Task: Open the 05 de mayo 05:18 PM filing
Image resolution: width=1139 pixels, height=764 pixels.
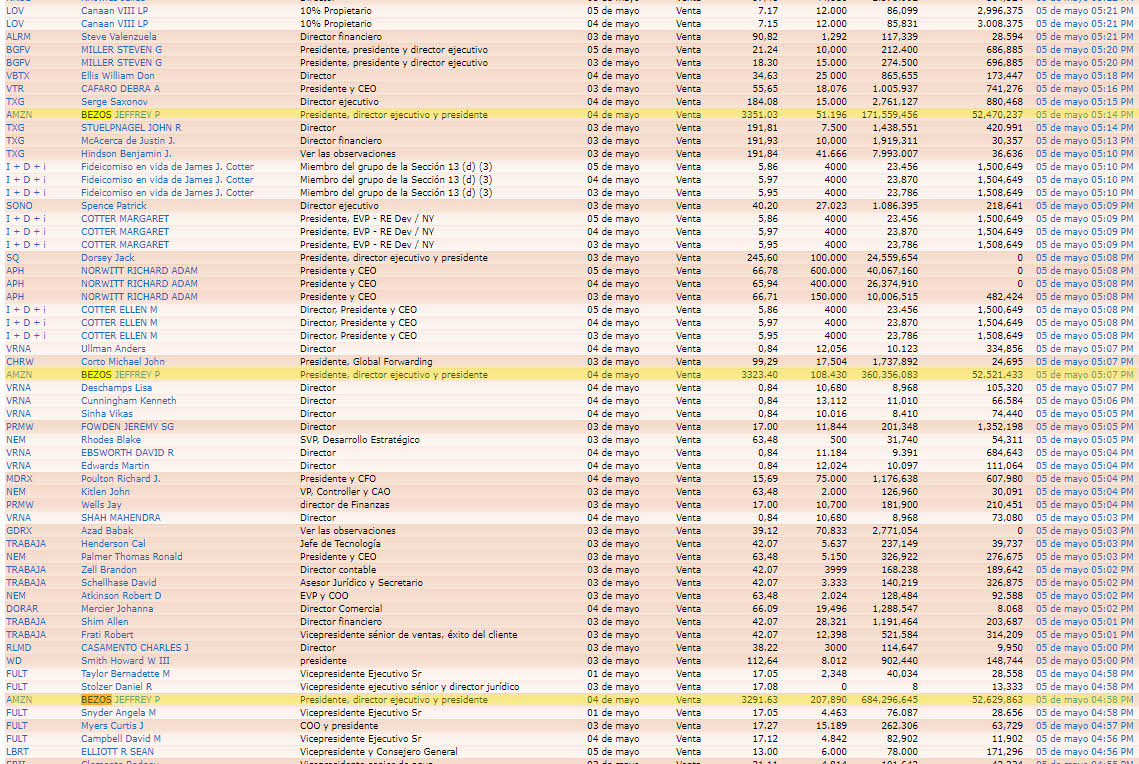Action: 1084,75
